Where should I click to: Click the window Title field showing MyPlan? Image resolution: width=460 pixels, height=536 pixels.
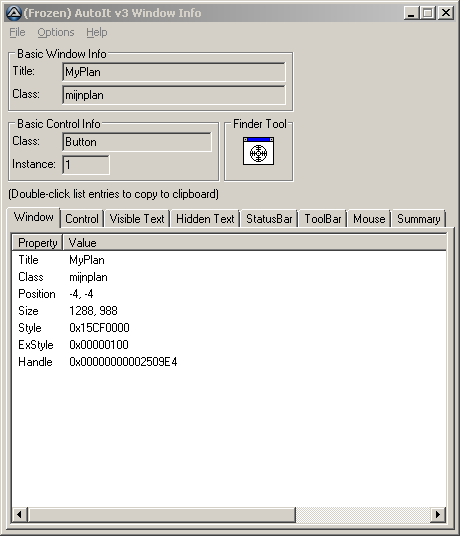[x=174, y=72]
